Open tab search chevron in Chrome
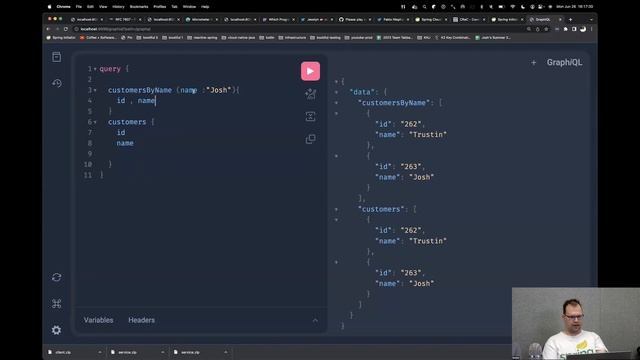 [x=591, y=19]
